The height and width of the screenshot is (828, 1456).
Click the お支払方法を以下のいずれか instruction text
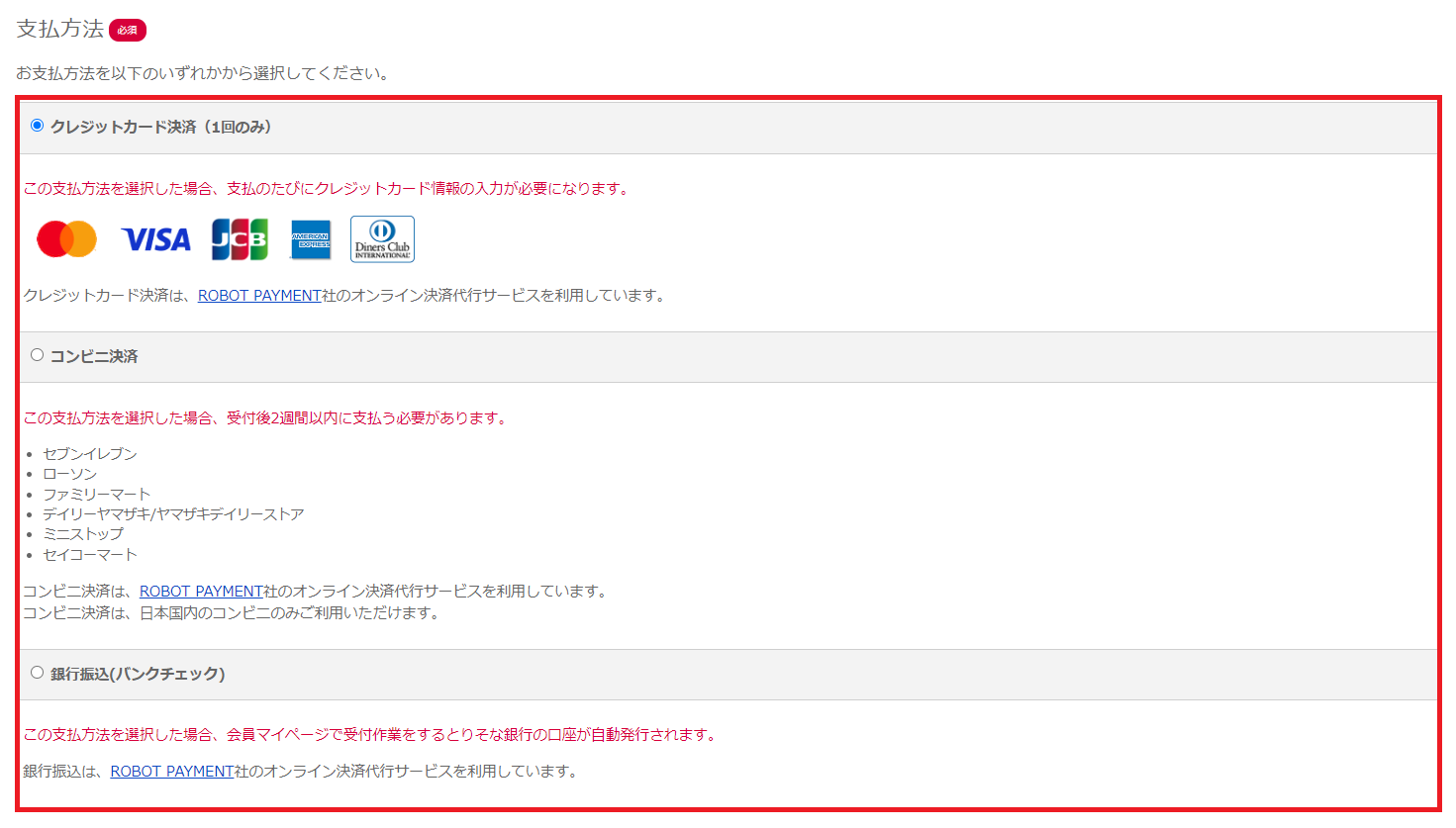pos(204,73)
